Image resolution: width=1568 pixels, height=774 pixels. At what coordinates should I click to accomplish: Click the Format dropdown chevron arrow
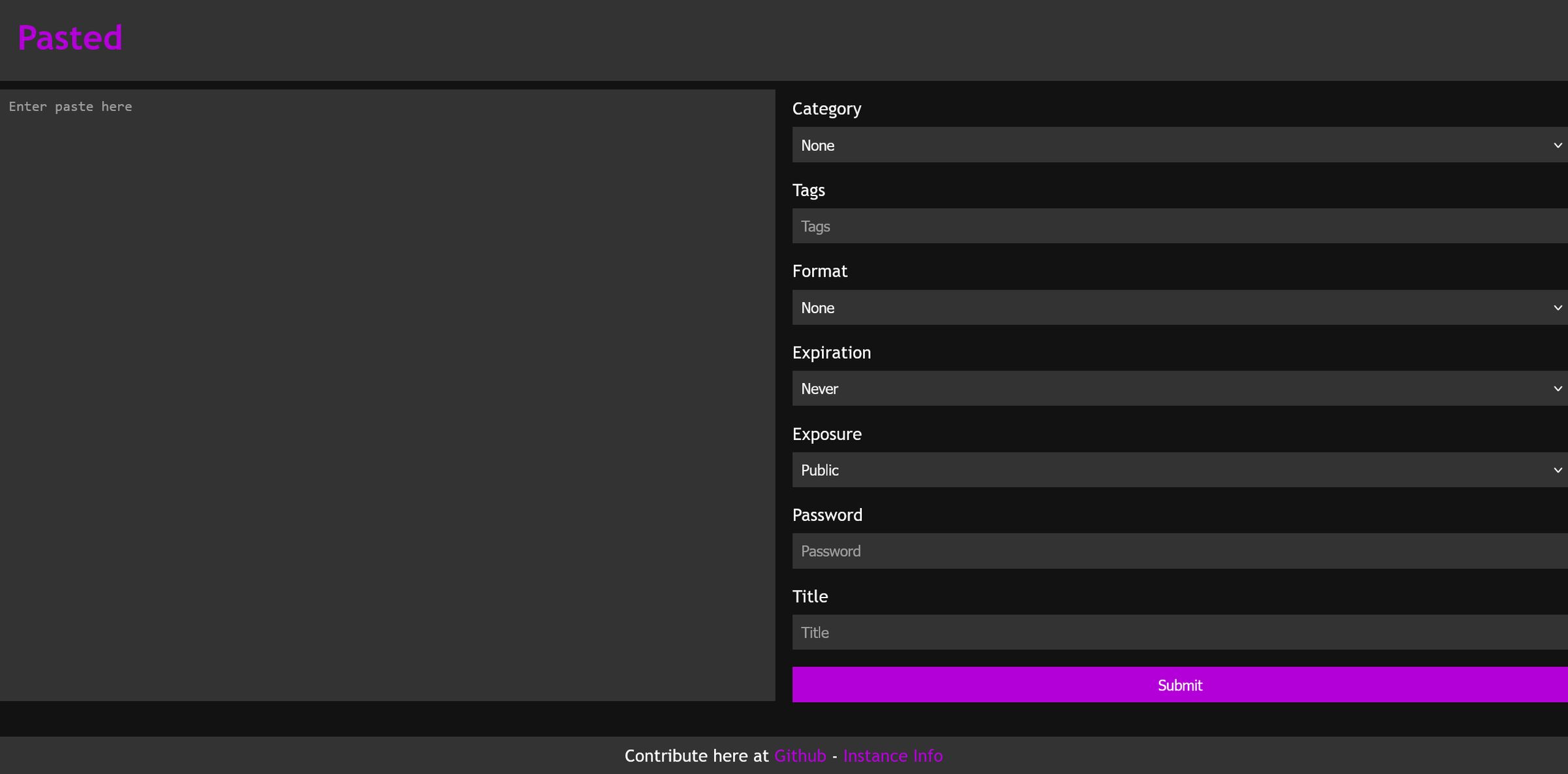pyautogui.click(x=1558, y=307)
